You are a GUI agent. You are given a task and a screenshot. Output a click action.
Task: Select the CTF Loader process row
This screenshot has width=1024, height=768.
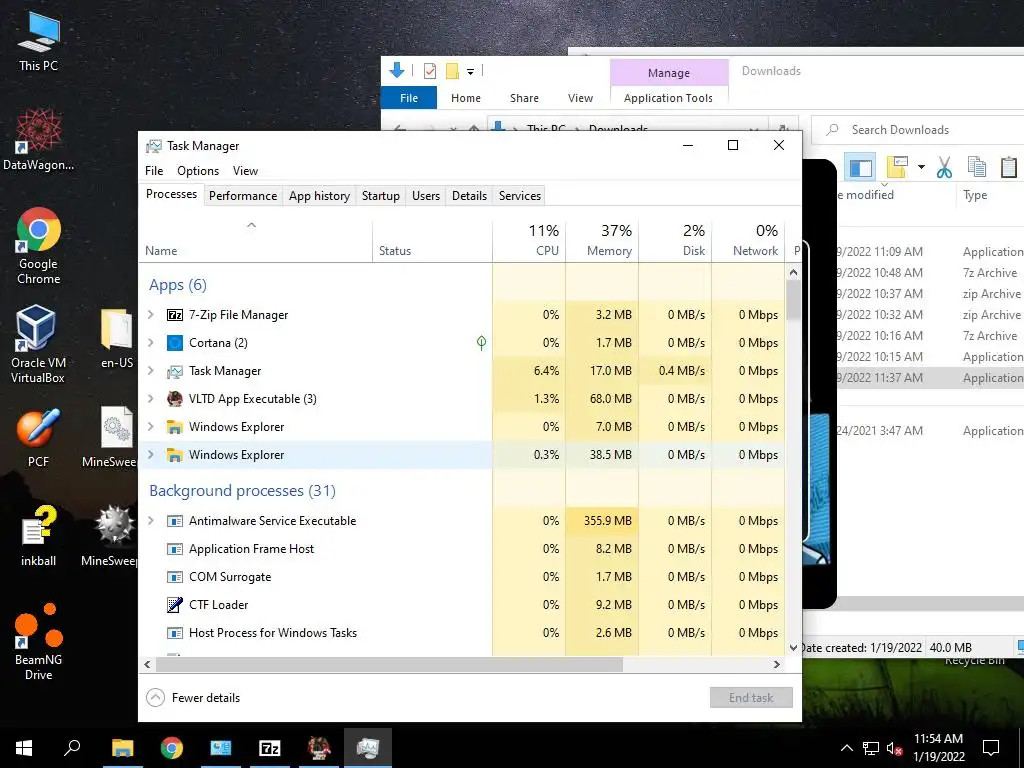pos(461,605)
